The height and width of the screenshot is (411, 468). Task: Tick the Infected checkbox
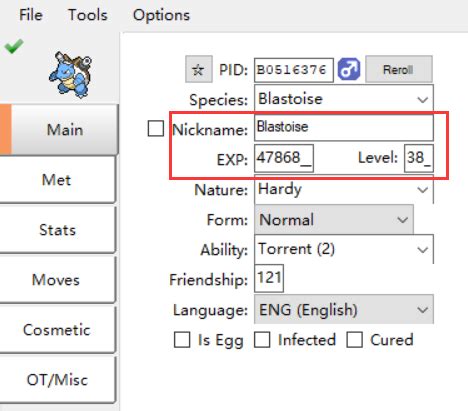coord(262,340)
